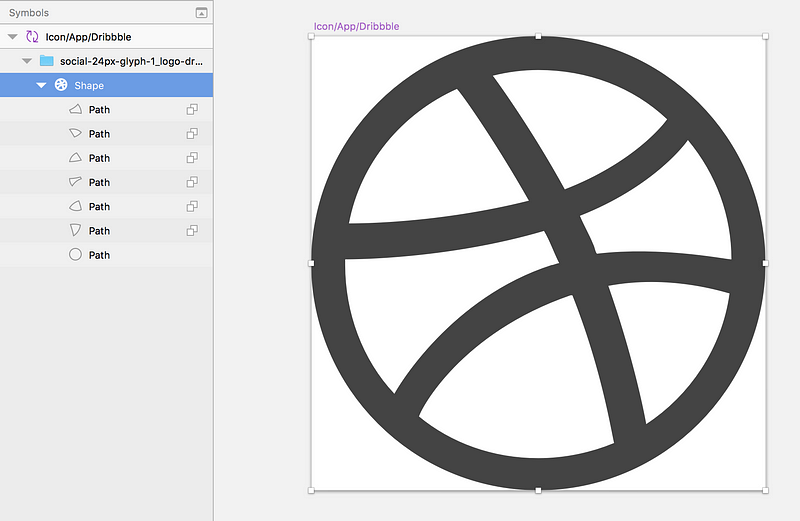Collapse the Shape layer's path list
This screenshot has height=521, width=800.
click(x=41, y=85)
